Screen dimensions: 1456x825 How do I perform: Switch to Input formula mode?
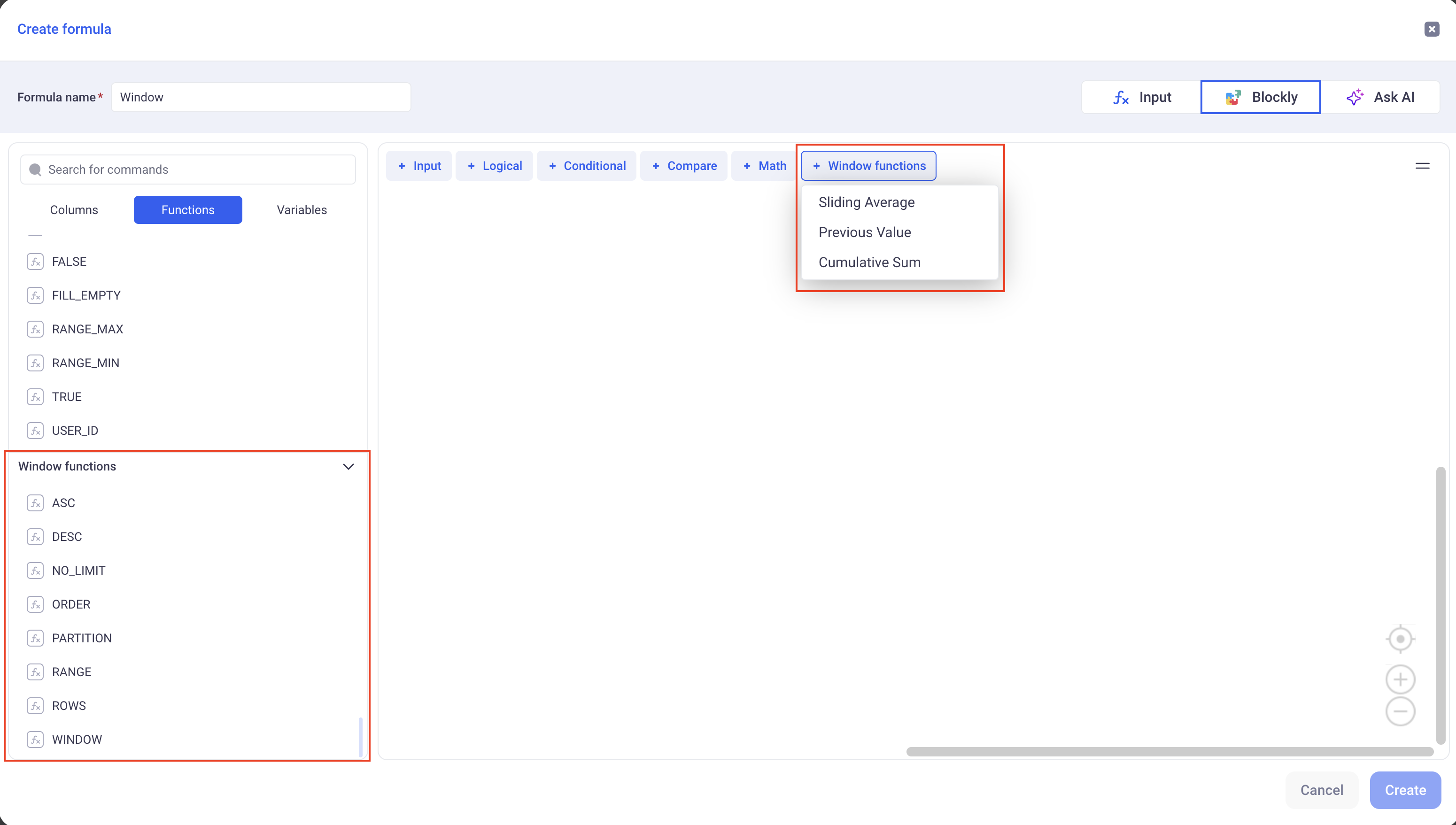[1141, 98]
